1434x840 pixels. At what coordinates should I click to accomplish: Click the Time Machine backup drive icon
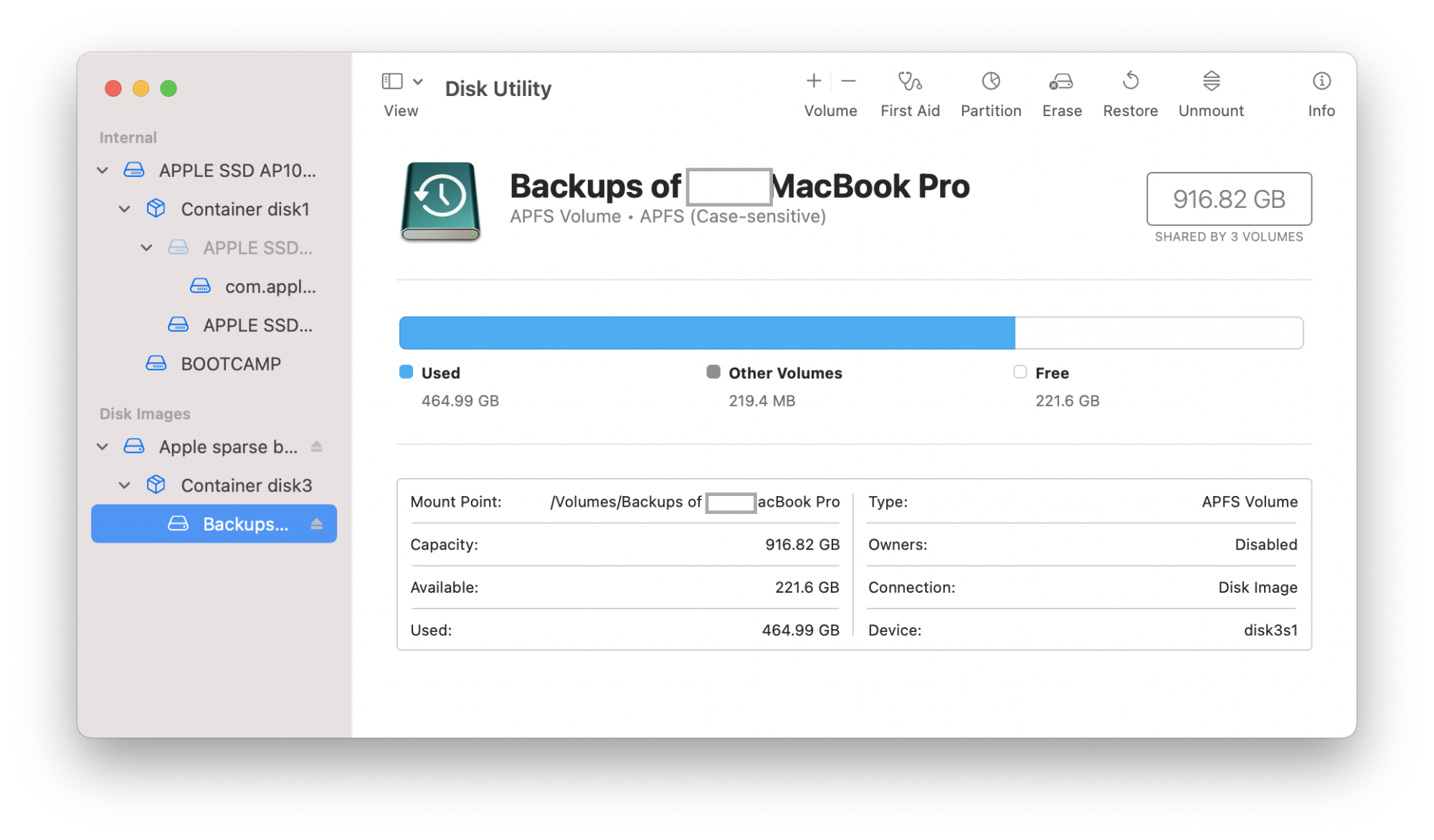440,201
